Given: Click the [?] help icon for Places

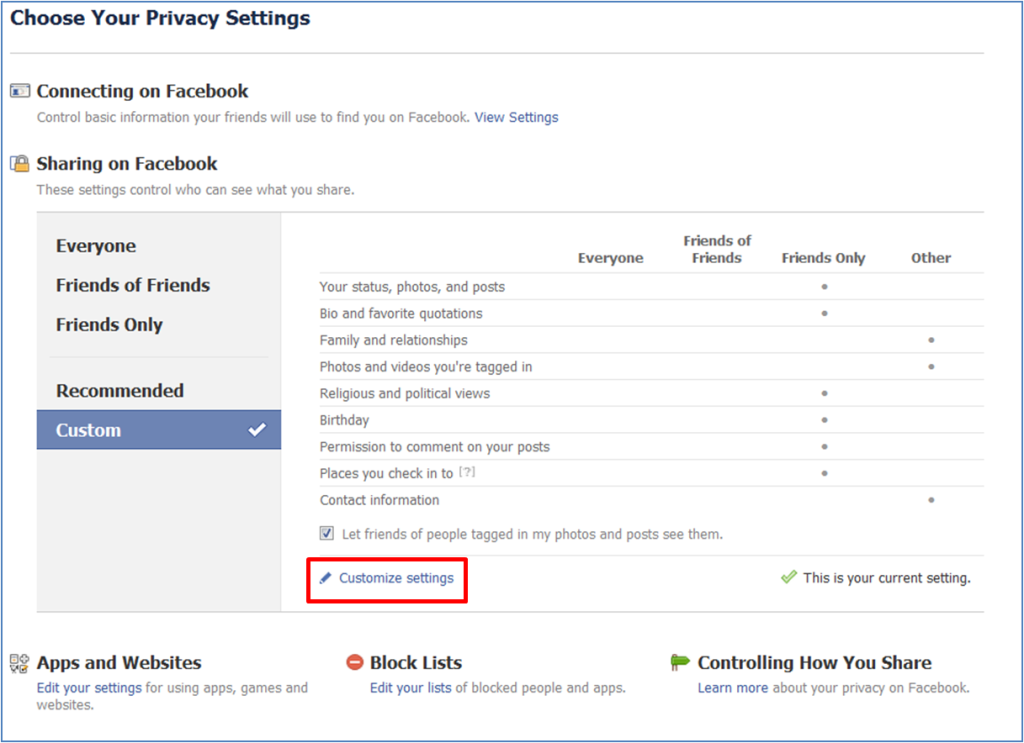Looking at the screenshot, I should pyautogui.click(x=467, y=471).
